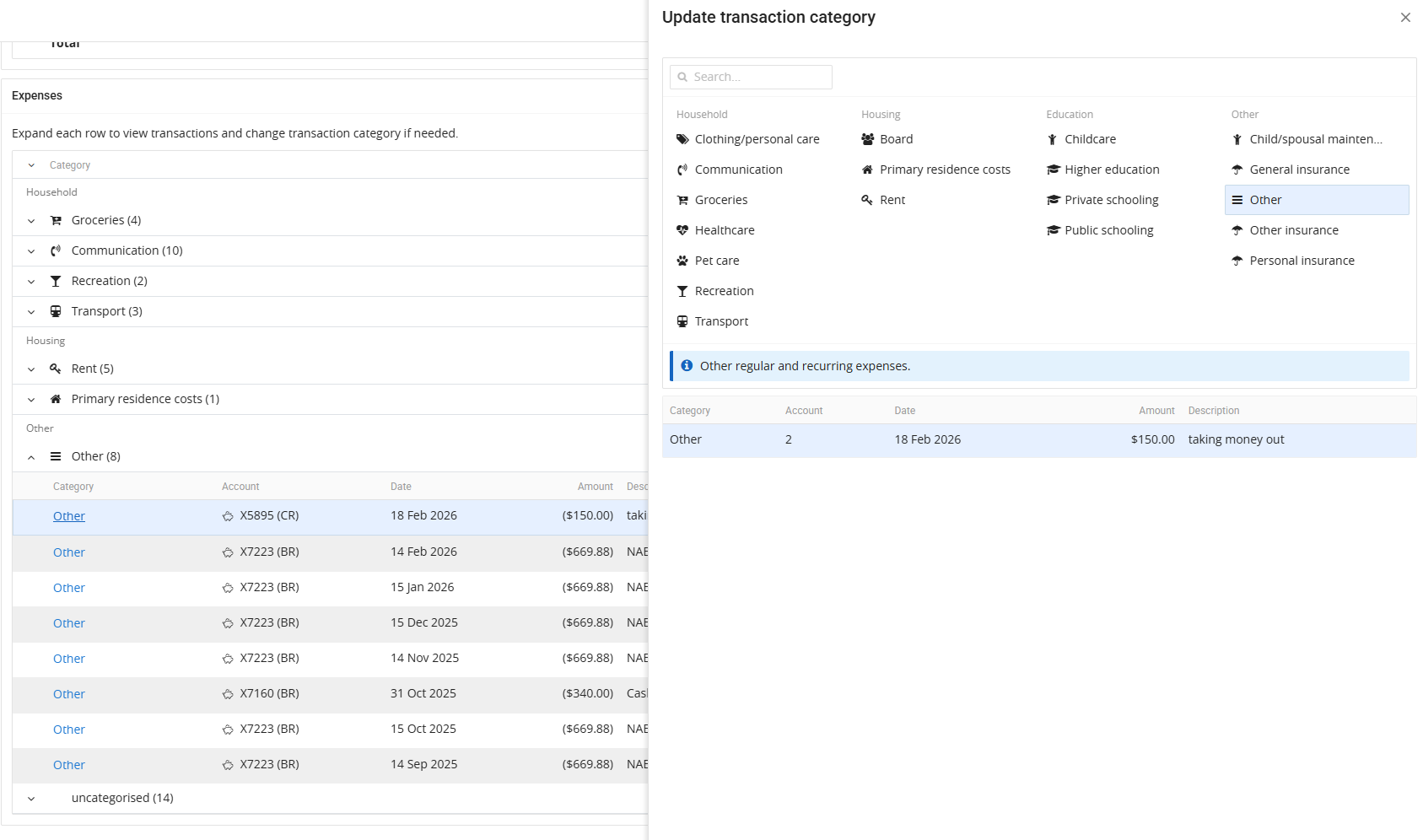This screenshot has width=1423, height=840.
Task: Select the Pet care paw icon
Action: point(682,261)
